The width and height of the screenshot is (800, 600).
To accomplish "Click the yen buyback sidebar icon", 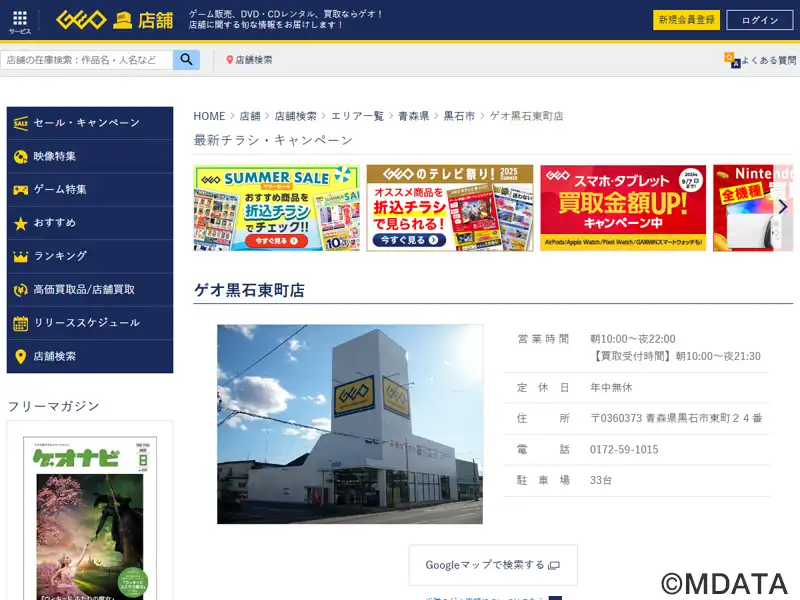I will [20, 290].
